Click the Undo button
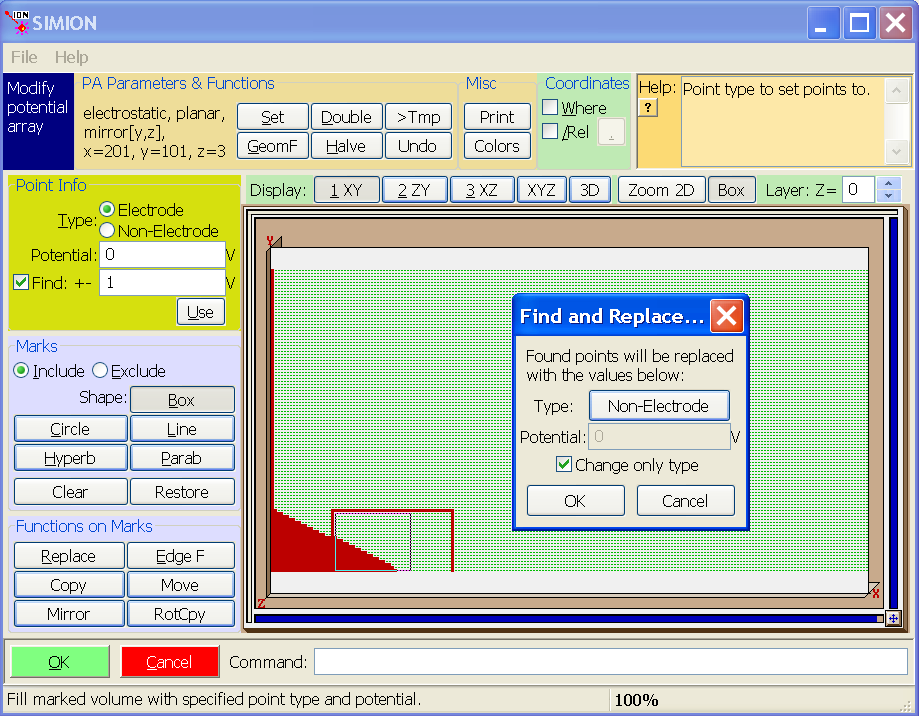919x716 pixels. (418, 145)
